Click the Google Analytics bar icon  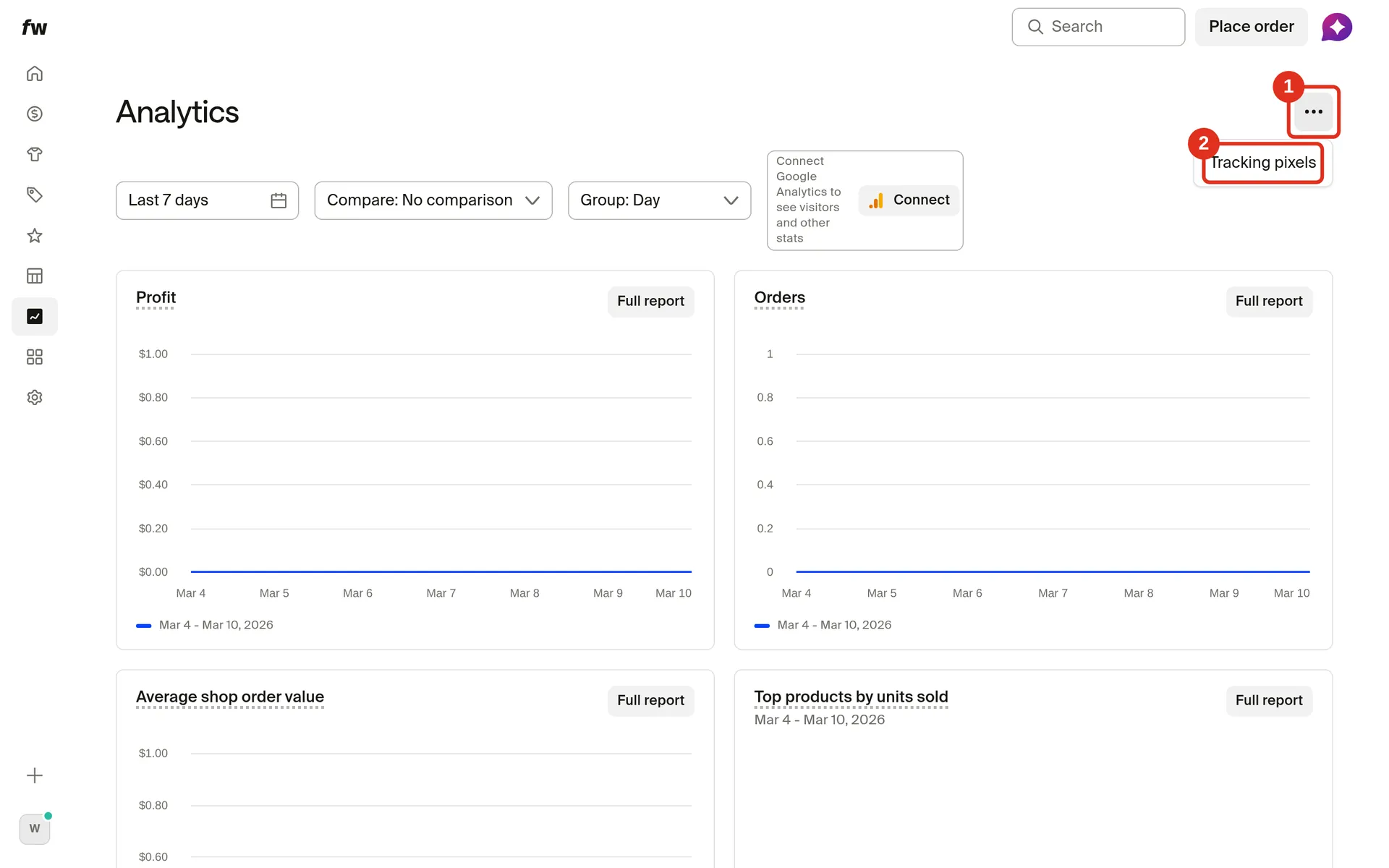pyautogui.click(x=876, y=200)
